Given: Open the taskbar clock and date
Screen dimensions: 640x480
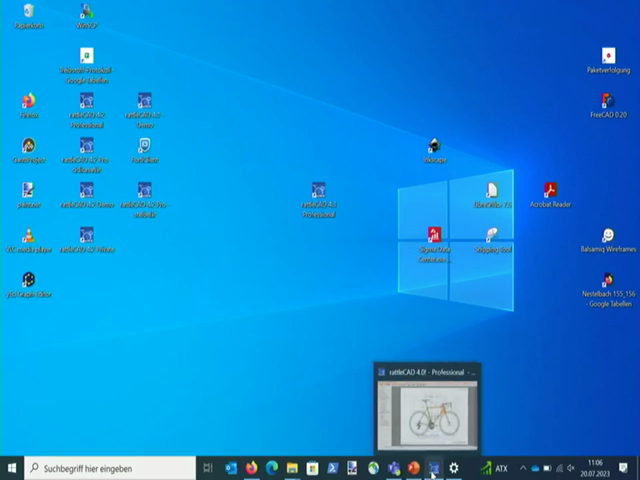Looking at the screenshot, I should (595, 468).
